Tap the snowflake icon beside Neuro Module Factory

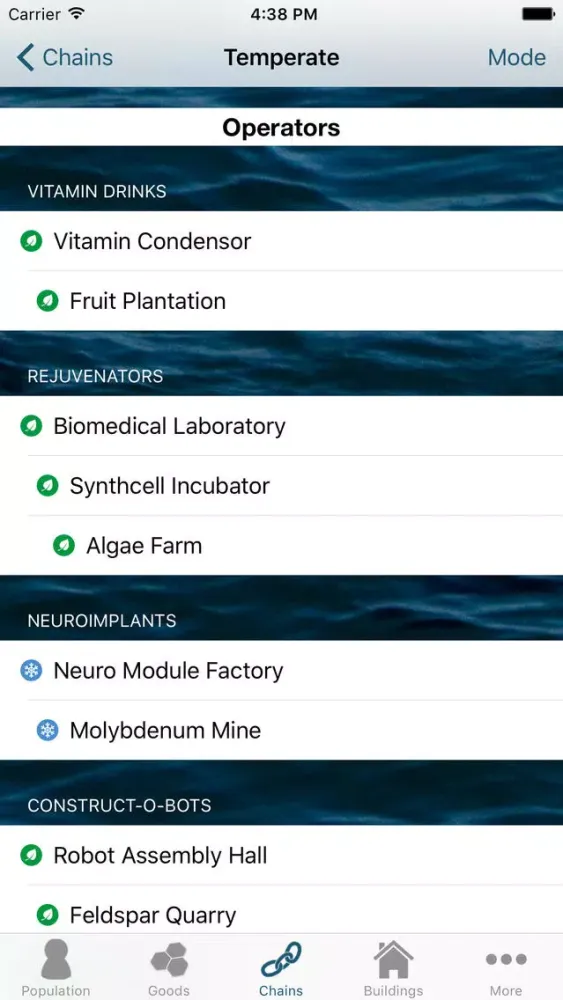point(31,670)
